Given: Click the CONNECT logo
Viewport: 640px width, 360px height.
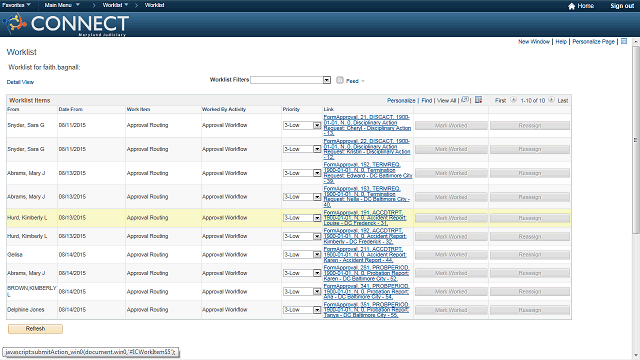Looking at the screenshot, I should (x=65, y=24).
